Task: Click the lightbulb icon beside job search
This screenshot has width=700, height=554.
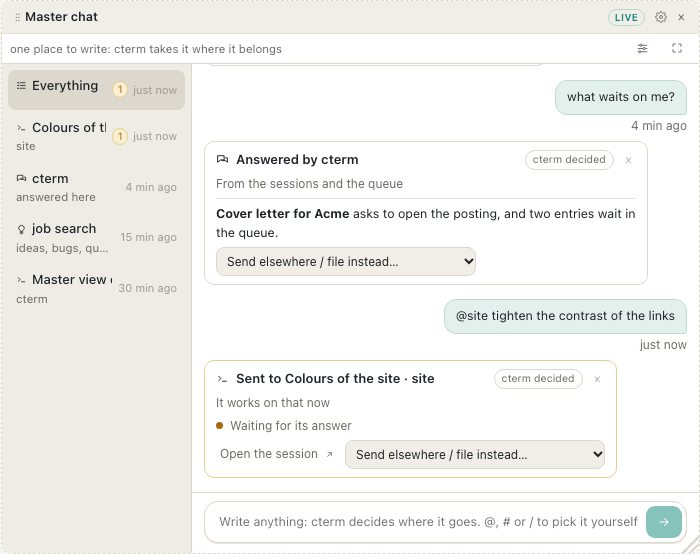Action: coord(21,229)
